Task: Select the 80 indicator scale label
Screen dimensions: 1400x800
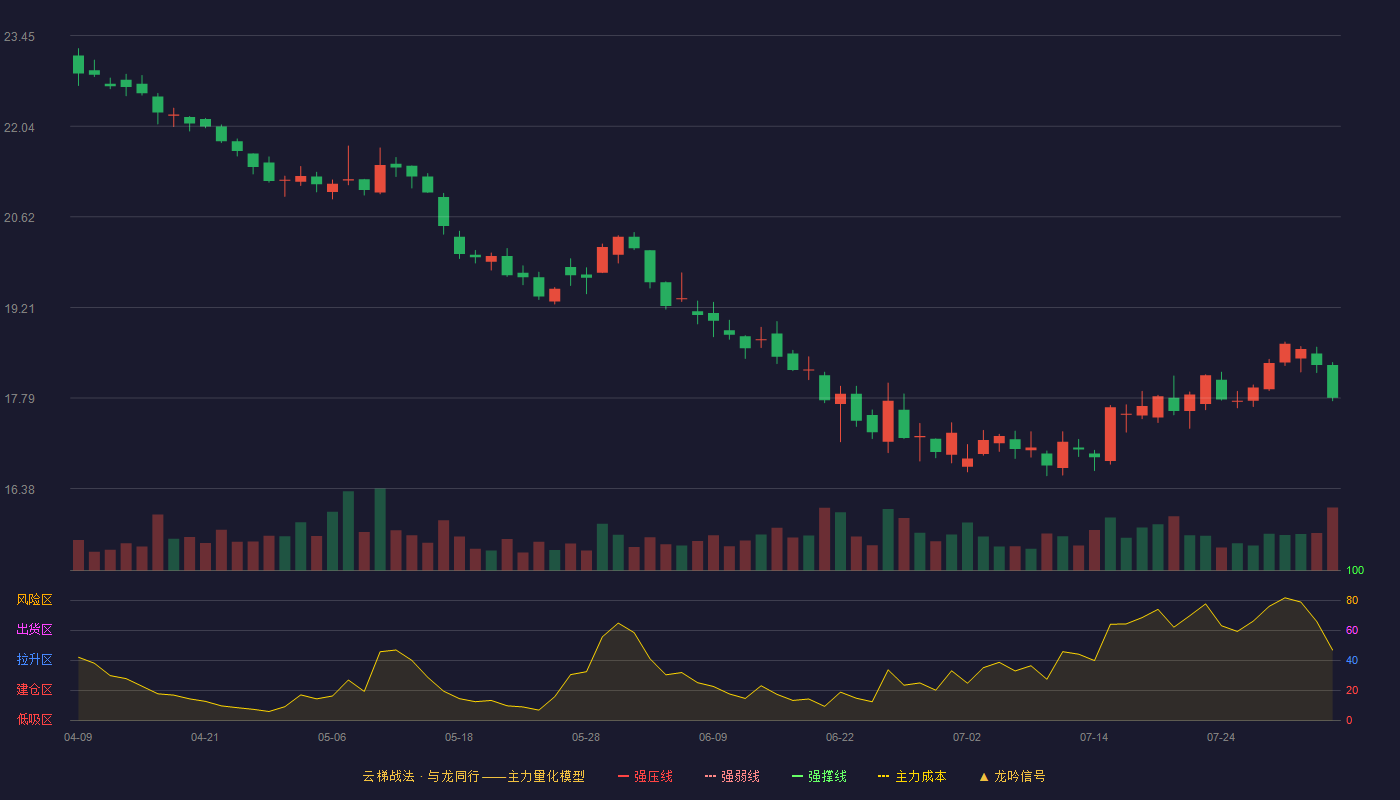Action: [x=1352, y=600]
